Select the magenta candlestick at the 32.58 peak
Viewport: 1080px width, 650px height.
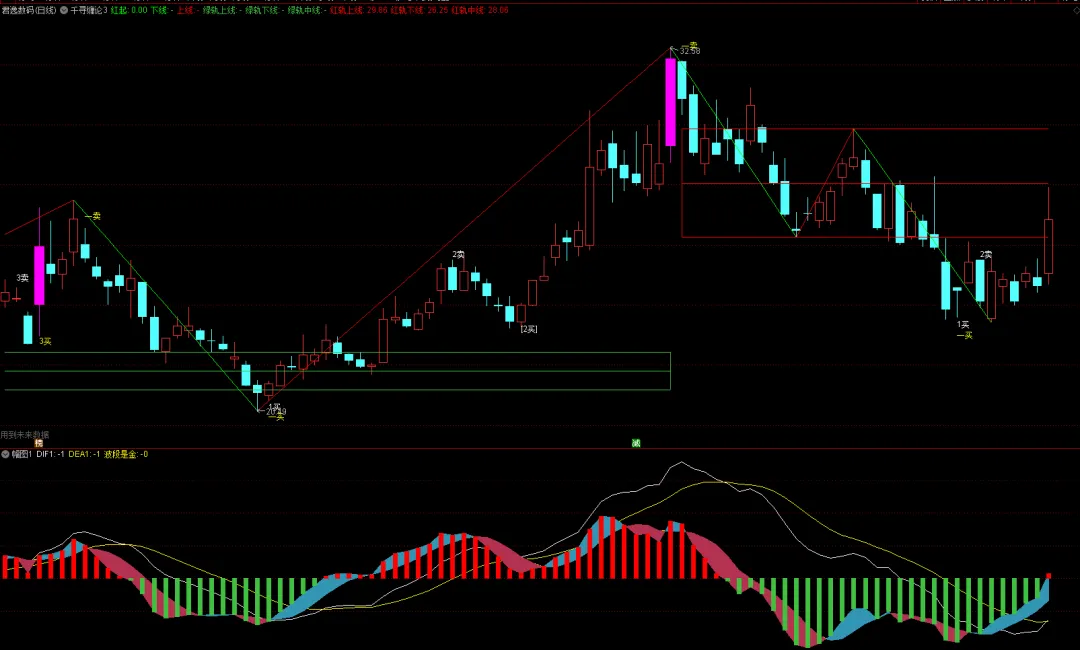pos(670,102)
